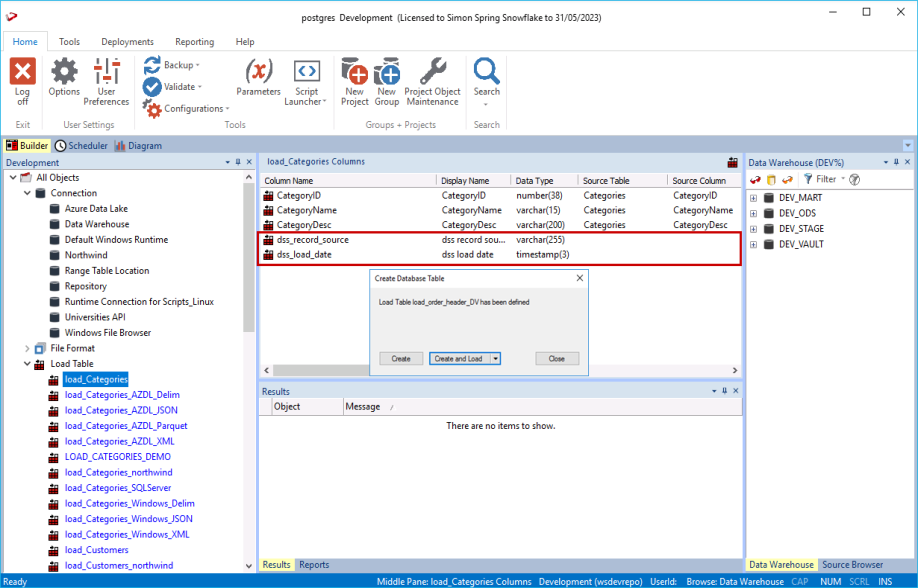Viewport: 918px width, 588px height.
Task: Open the Filter dropdown arrow
Action: pyautogui.click(x=843, y=179)
